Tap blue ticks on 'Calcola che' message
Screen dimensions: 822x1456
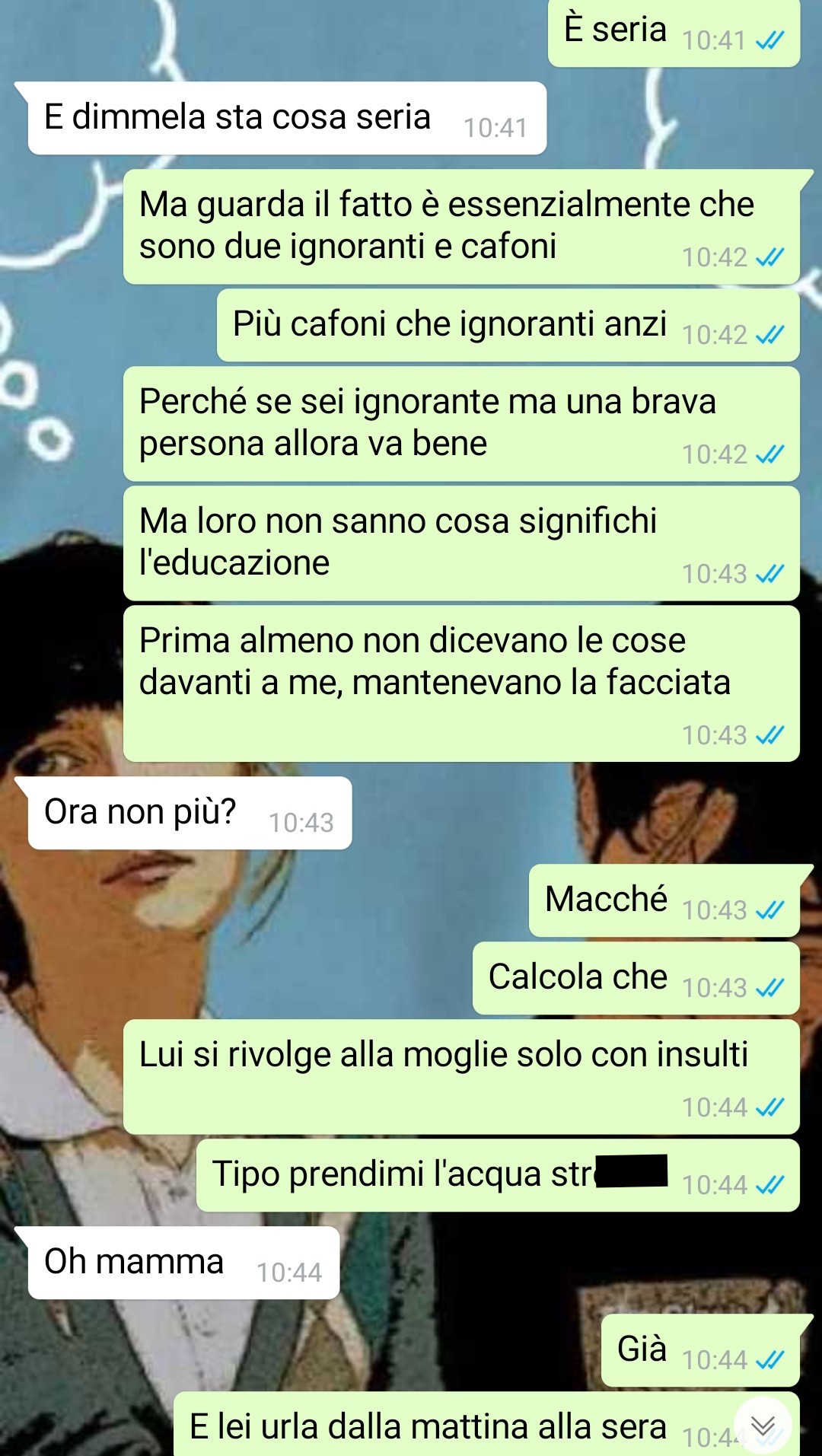coord(769,988)
